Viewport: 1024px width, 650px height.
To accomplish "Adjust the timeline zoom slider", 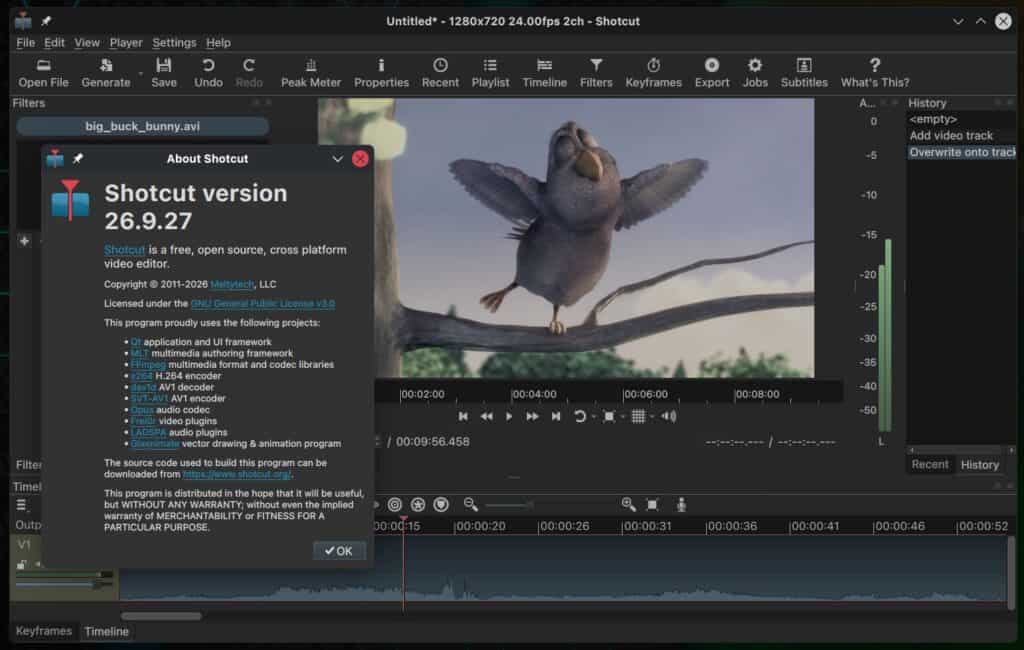I will [x=550, y=504].
